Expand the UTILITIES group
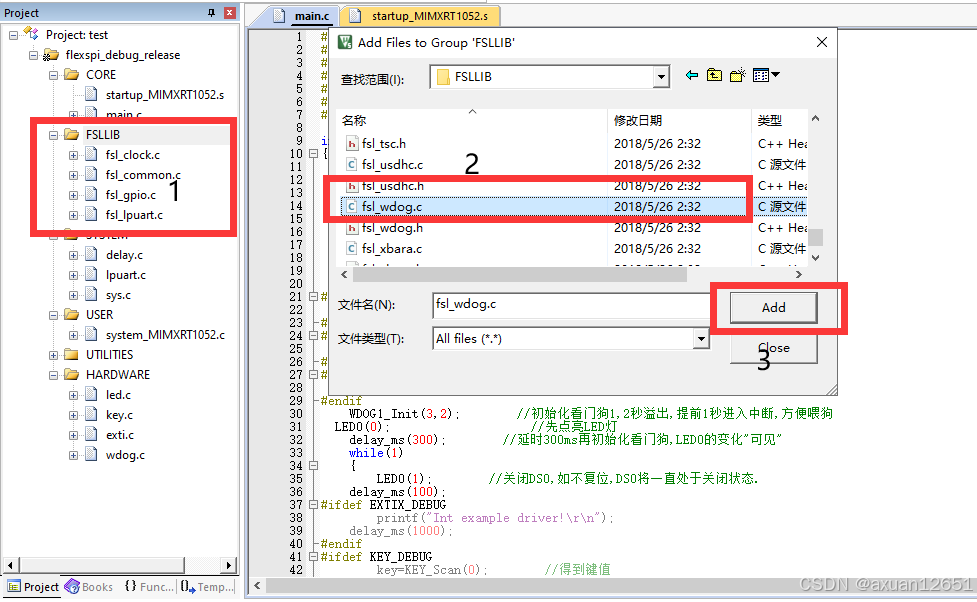Viewport: 977px width, 602px height. [54, 355]
